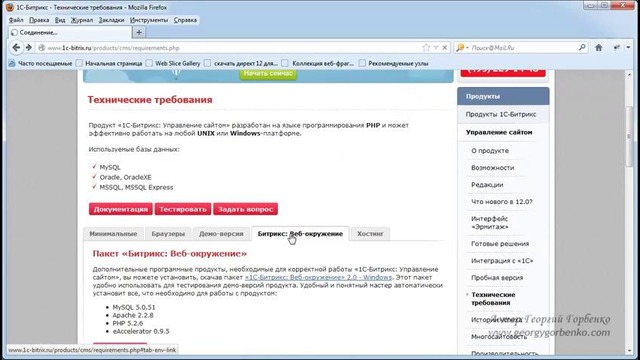This screenshot has height=360, width=640.
Task: Switch to the Демо-версия tab
Action: pos(221,234)
